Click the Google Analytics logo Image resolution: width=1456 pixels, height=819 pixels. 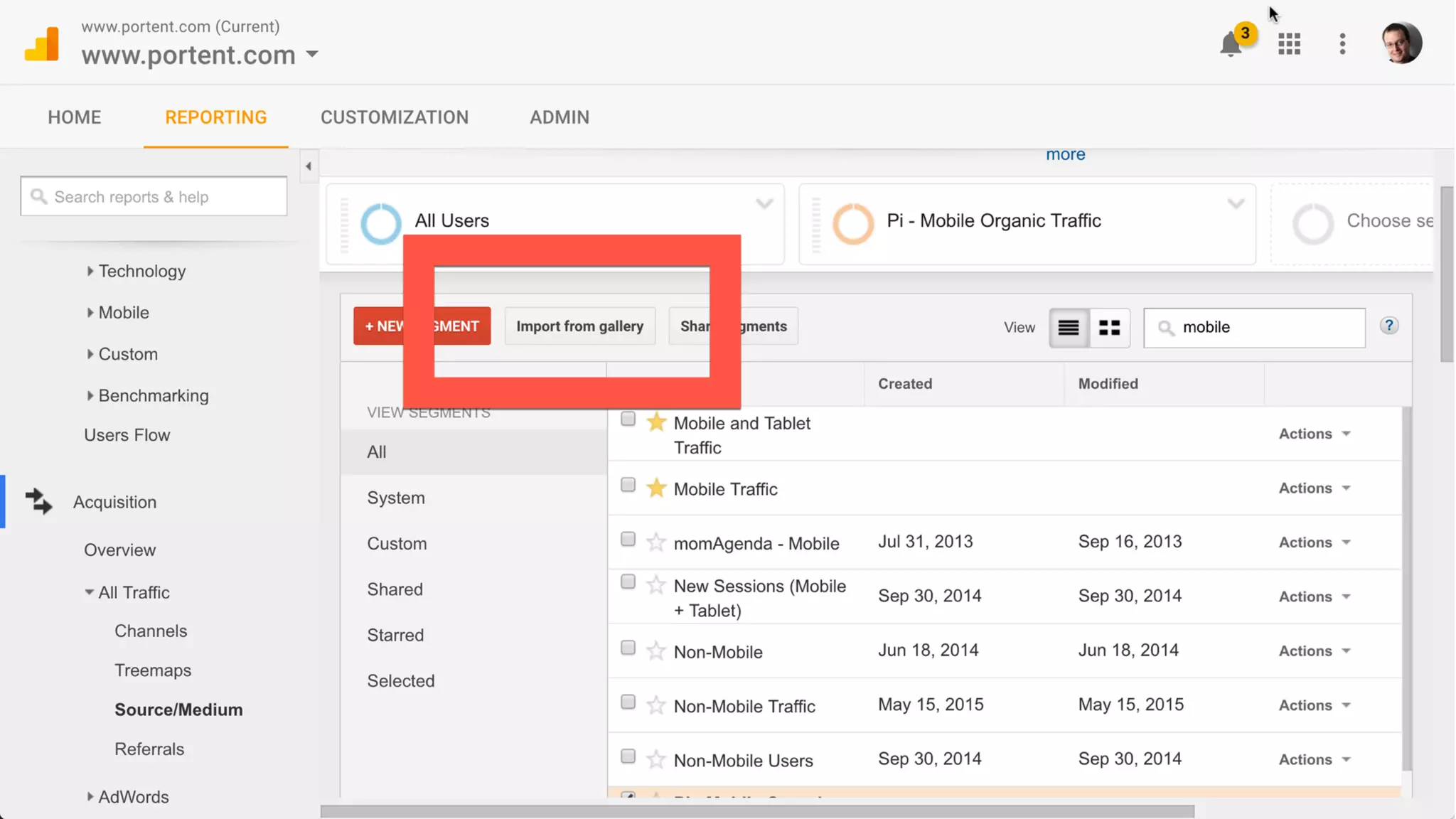tap(42, 44)
